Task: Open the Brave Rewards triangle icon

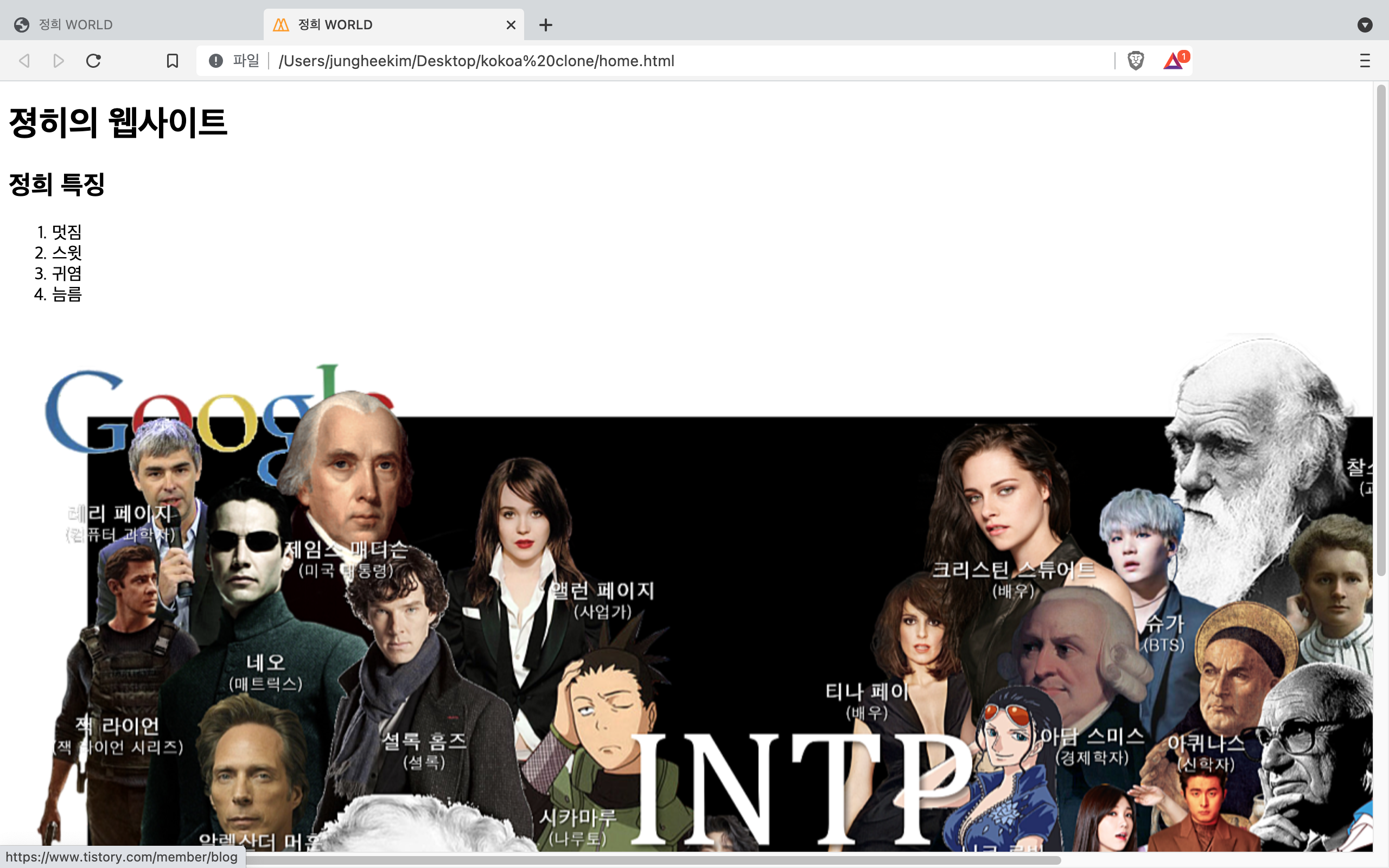Action: click(1173, 60)
